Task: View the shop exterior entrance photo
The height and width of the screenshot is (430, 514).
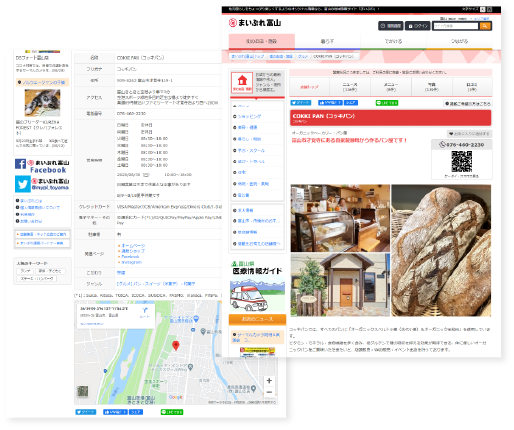Action: (x=340, y=285)
